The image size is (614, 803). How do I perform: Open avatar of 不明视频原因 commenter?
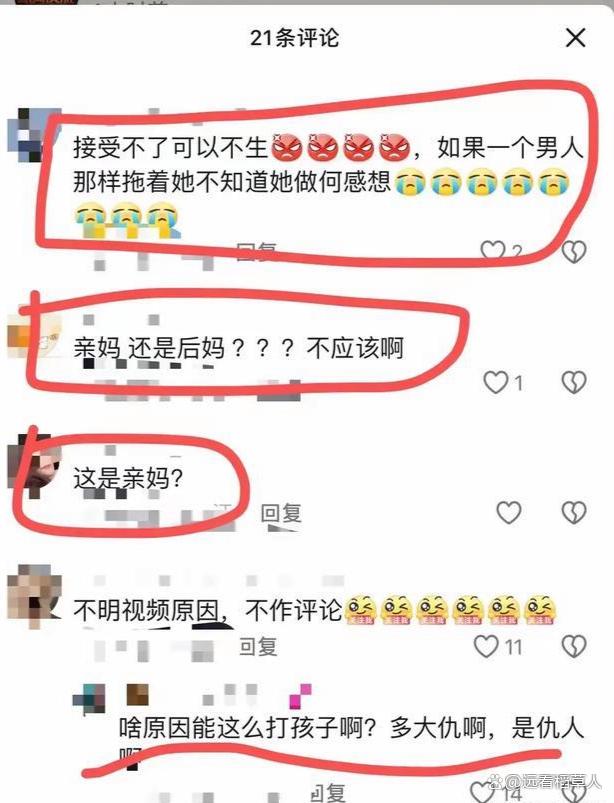point(34,596)
